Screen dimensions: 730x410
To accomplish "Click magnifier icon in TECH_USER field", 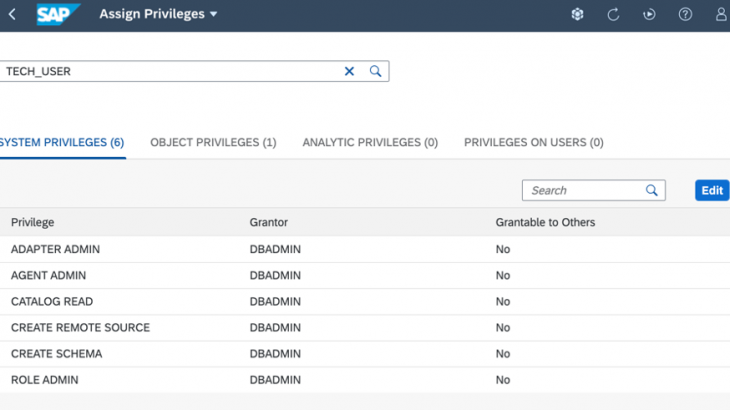I will tap(376, 71).
